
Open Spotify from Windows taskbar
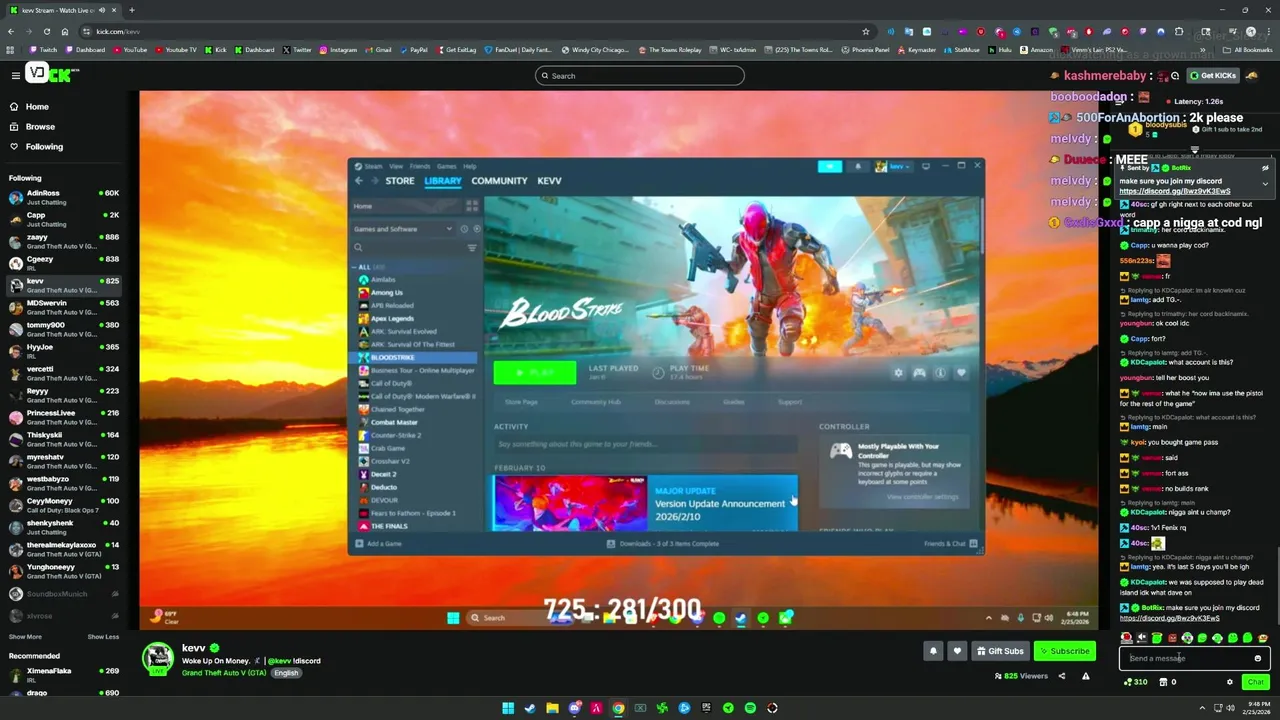[750, 708]
